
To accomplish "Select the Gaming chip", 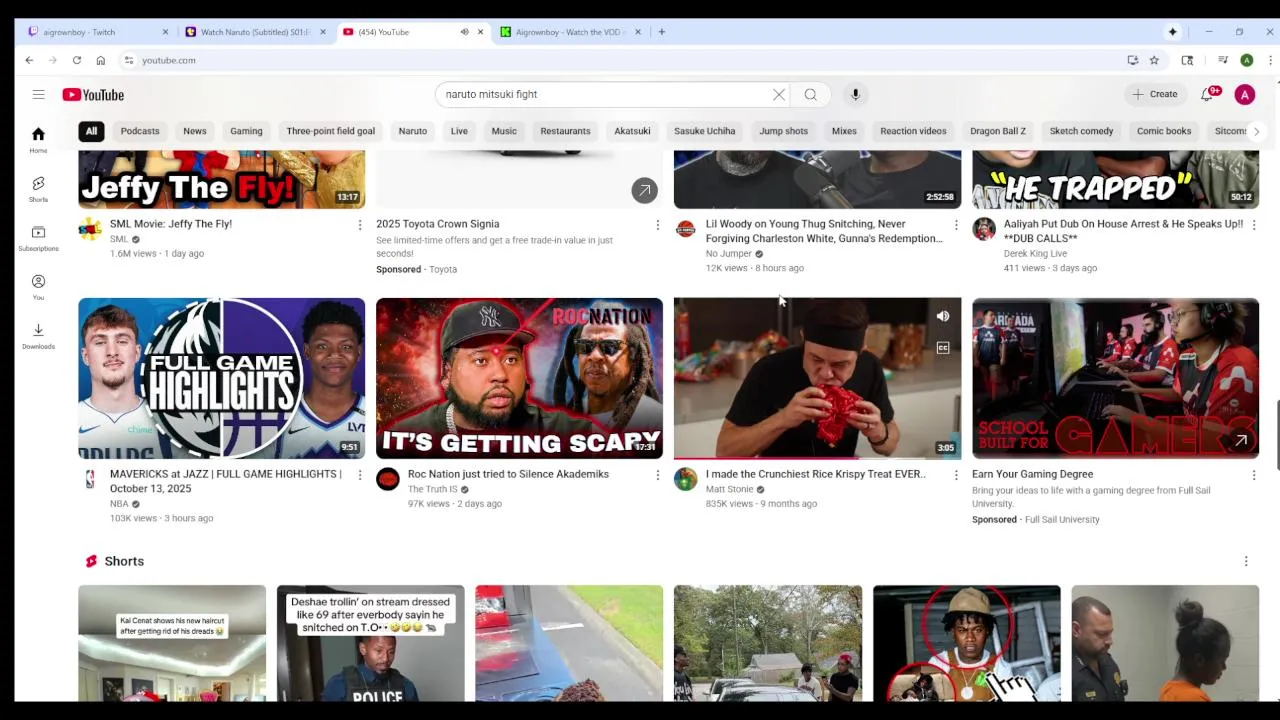I will 246,131.
